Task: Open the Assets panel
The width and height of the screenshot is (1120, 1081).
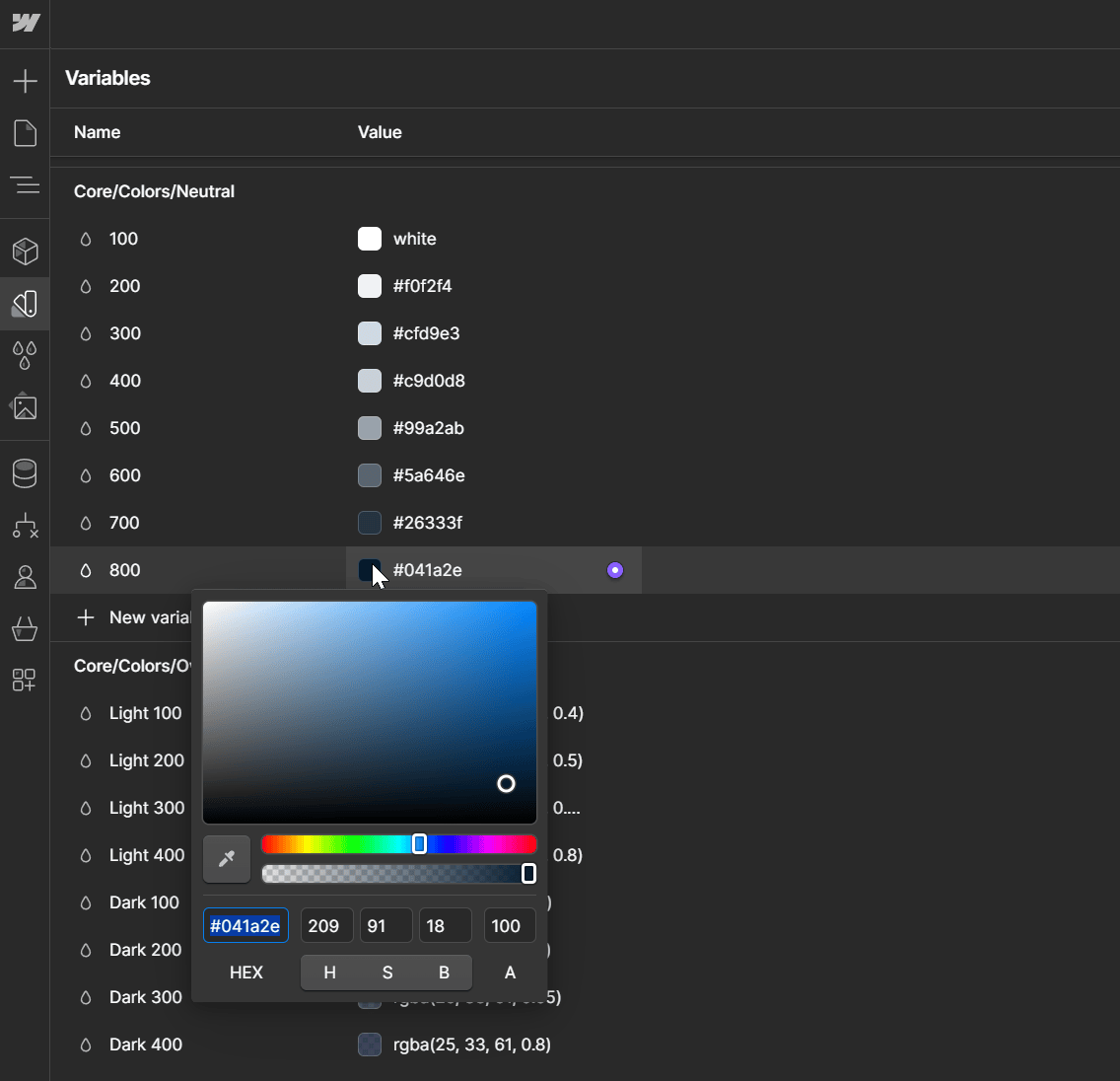Action: click(x=25, y=407)
